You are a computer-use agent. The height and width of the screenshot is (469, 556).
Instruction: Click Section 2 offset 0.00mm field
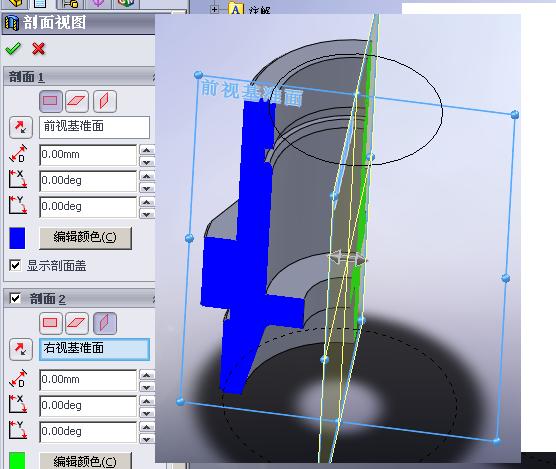(88, 379)
